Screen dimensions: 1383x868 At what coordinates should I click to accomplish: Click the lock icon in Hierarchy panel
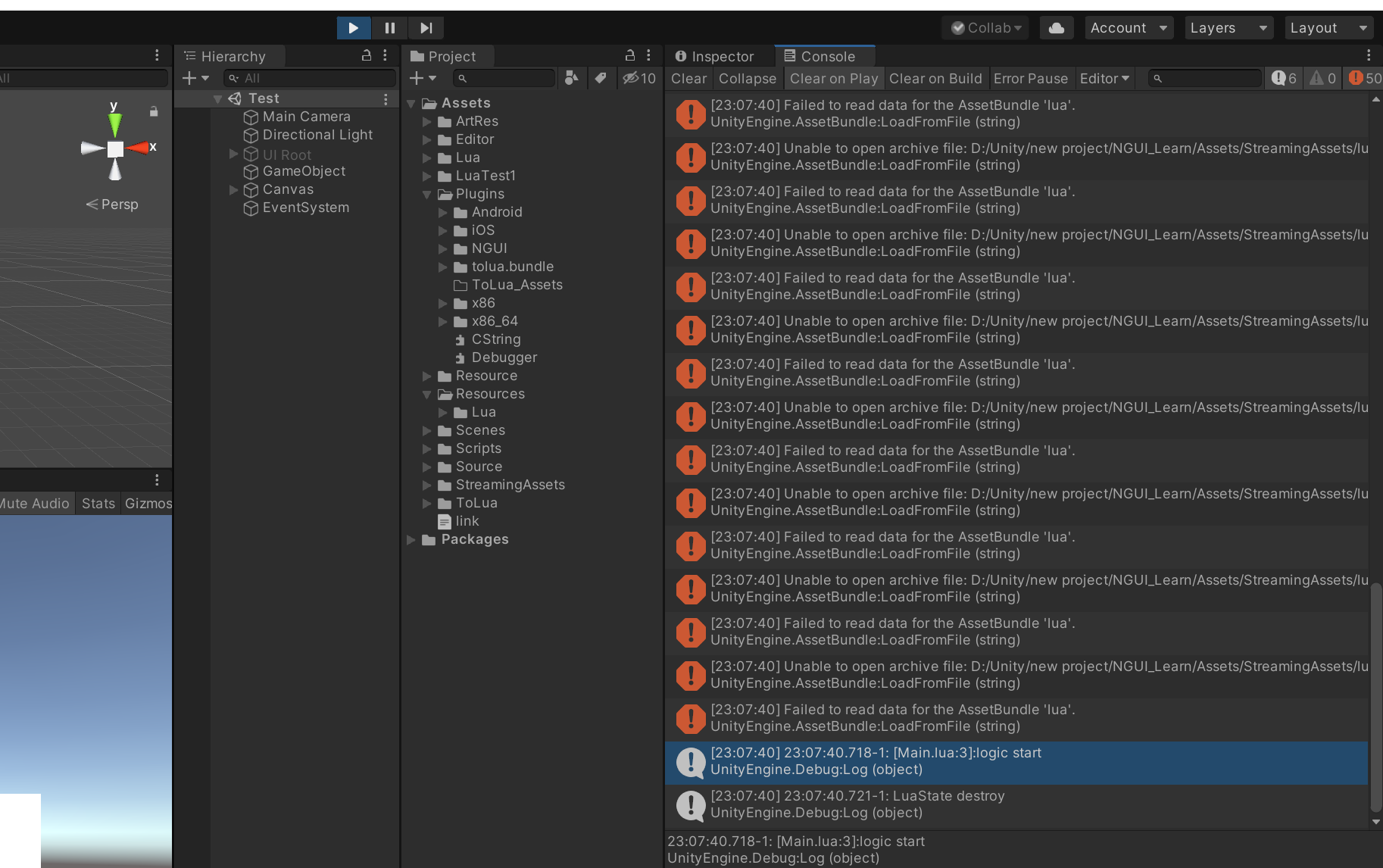tap(367, 55)
